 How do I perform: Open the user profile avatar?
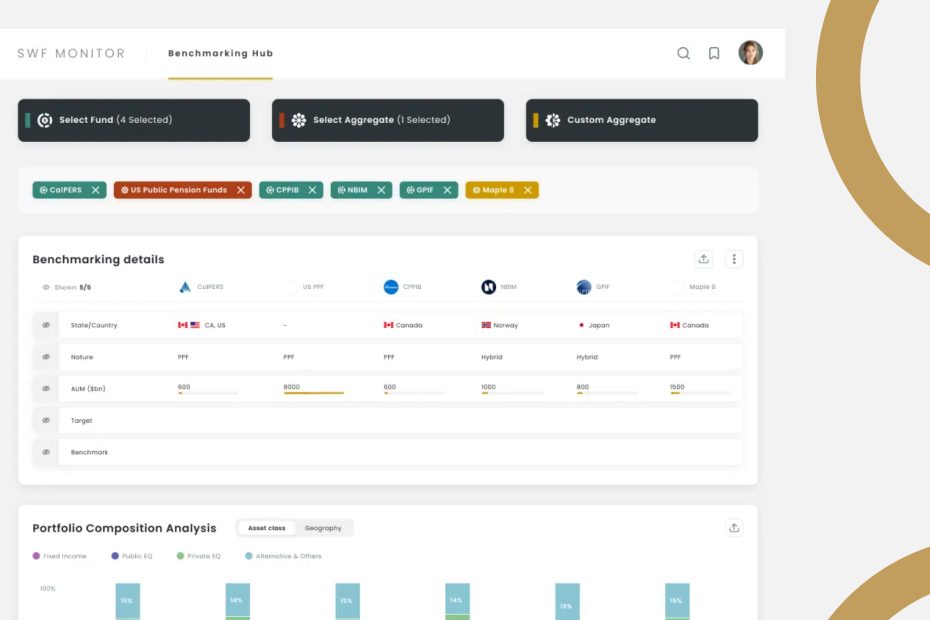point(750,53)
